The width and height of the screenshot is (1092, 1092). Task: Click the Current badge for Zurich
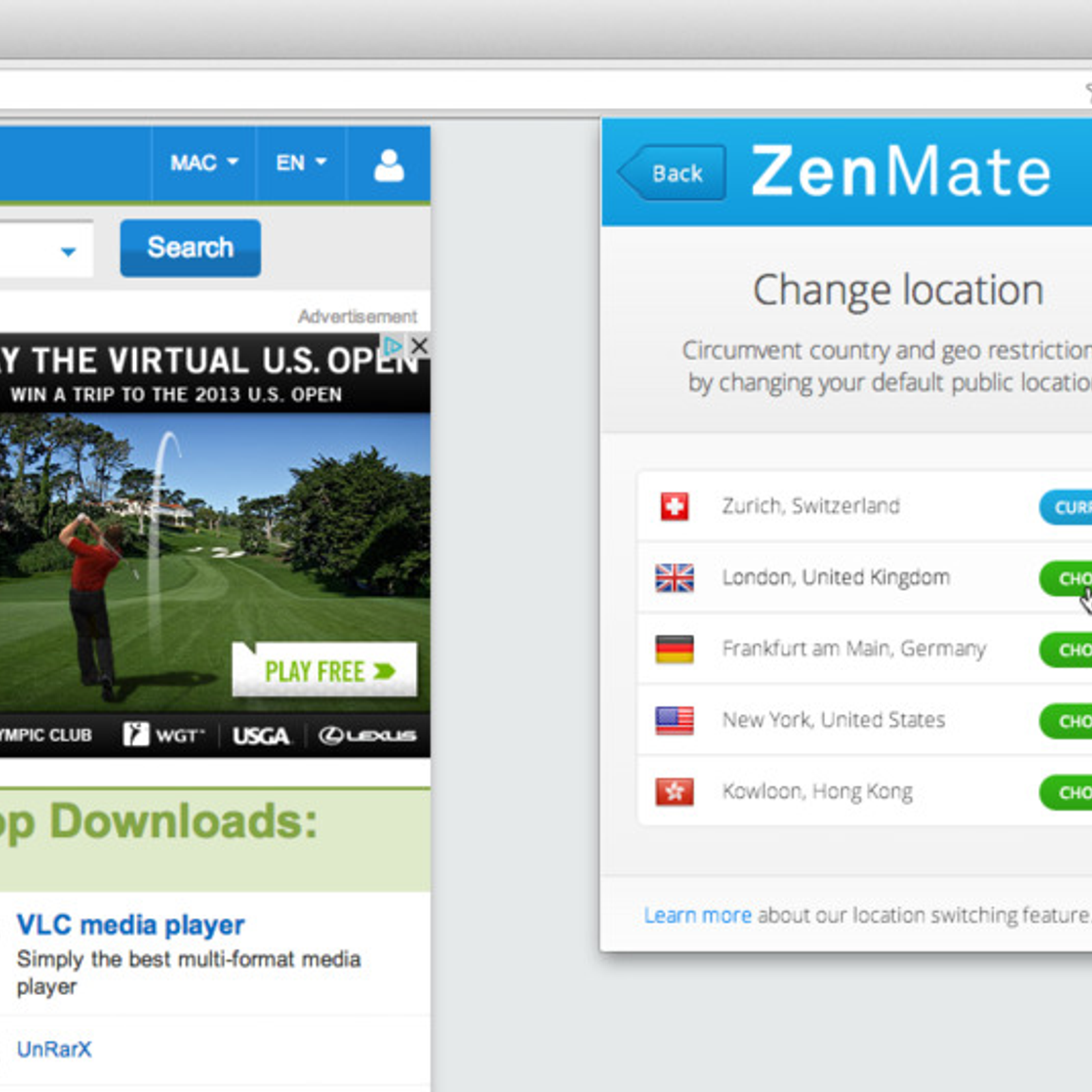click(1065, 507)
